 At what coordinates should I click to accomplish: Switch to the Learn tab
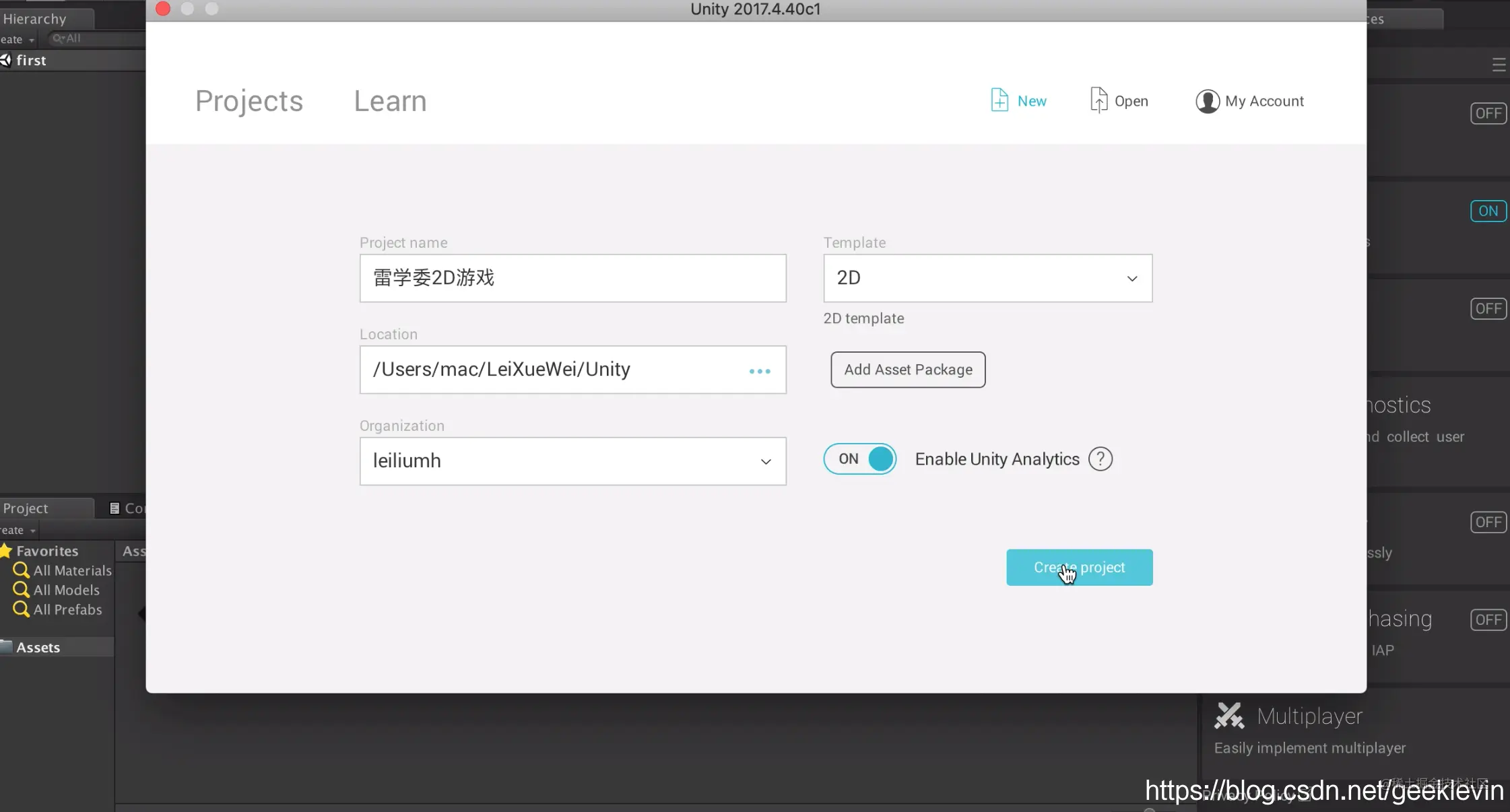tap(391, 101)
